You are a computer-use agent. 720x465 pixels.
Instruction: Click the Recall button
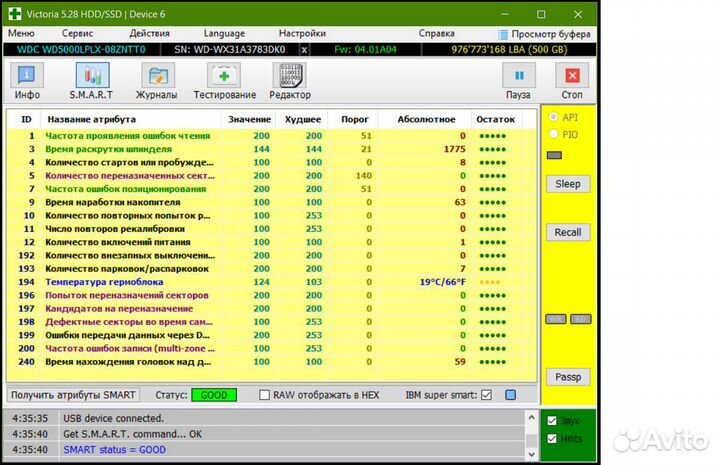[x=568, y=232]
